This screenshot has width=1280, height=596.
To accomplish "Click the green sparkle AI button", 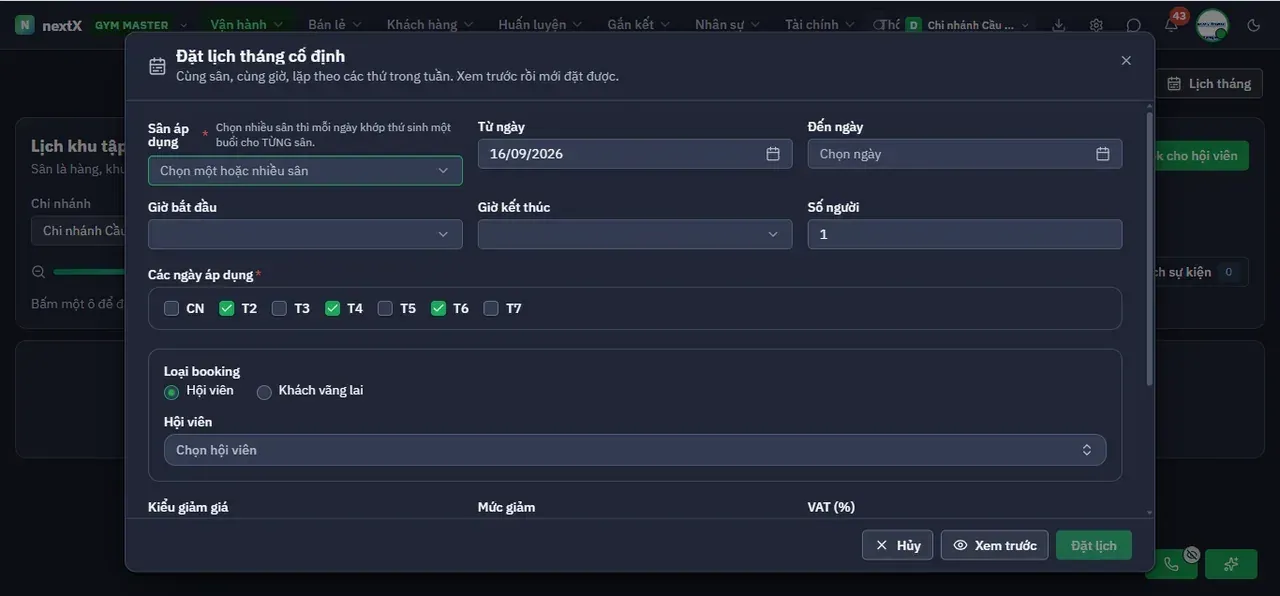I will pyautogui.click(x=1231, y=564).
